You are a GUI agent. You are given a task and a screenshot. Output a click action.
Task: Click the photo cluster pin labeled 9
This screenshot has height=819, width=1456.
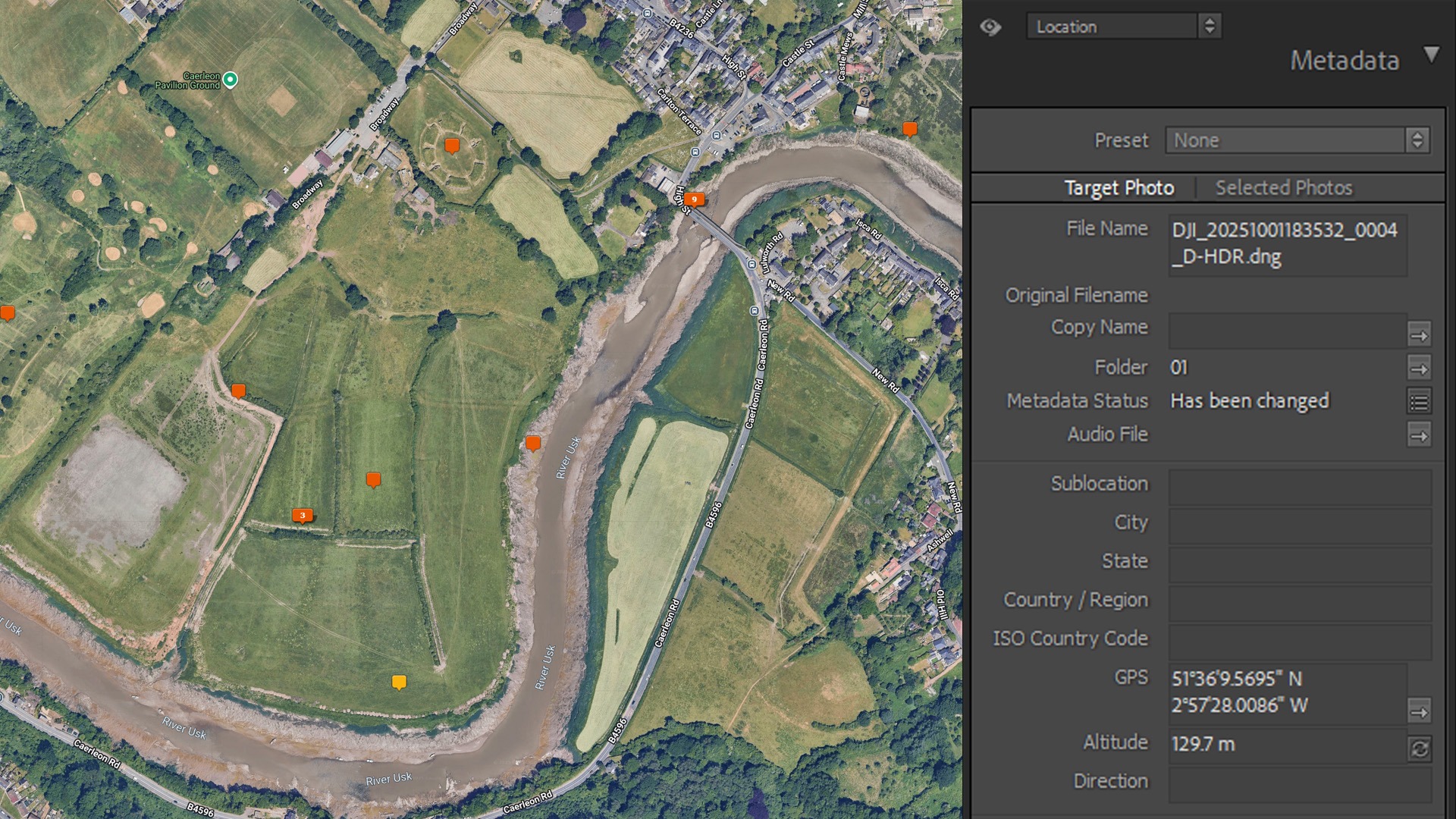pyautogui.click(x=694, y=199)
